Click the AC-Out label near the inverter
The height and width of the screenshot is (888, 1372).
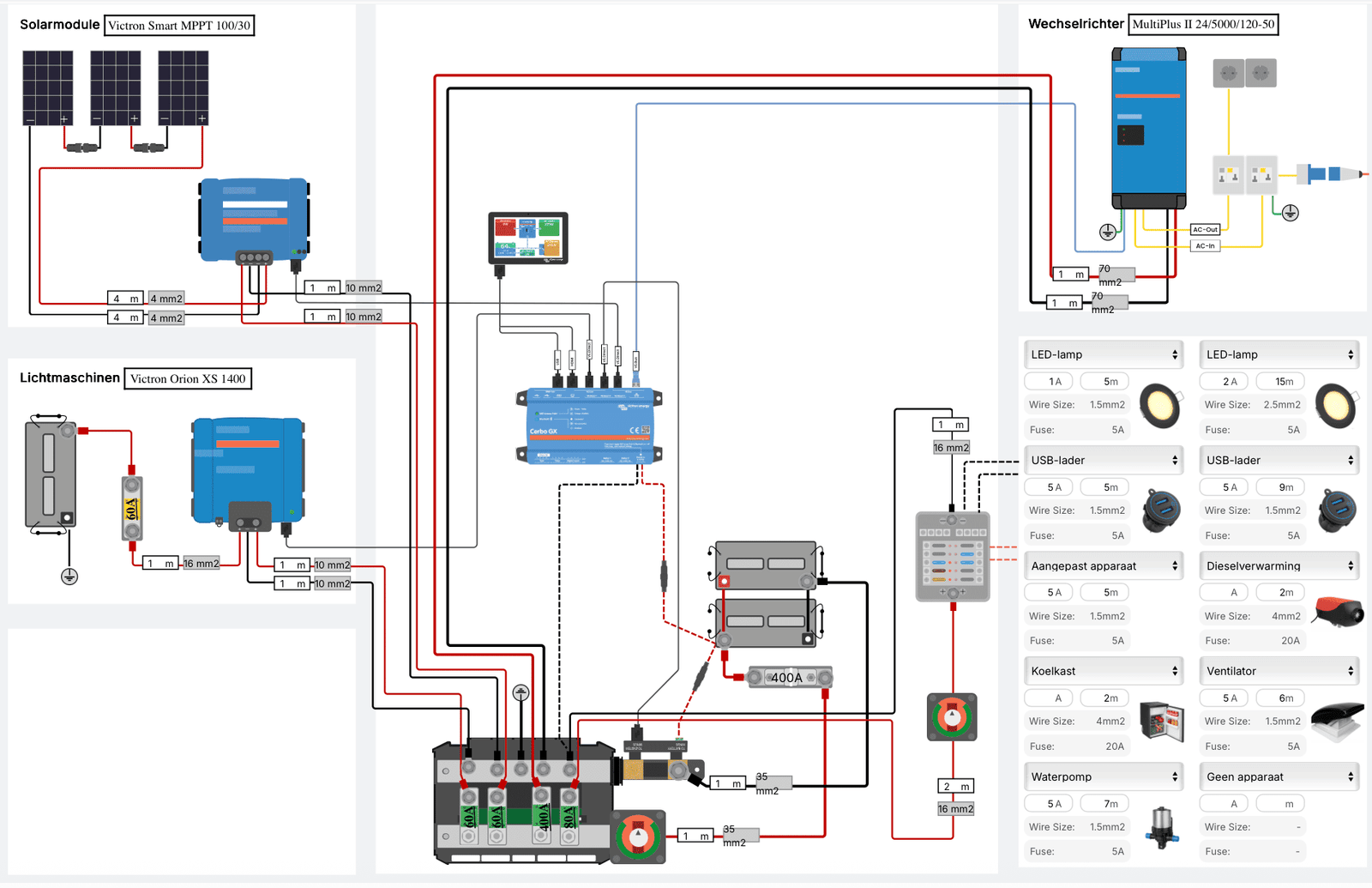(1205, 229)
